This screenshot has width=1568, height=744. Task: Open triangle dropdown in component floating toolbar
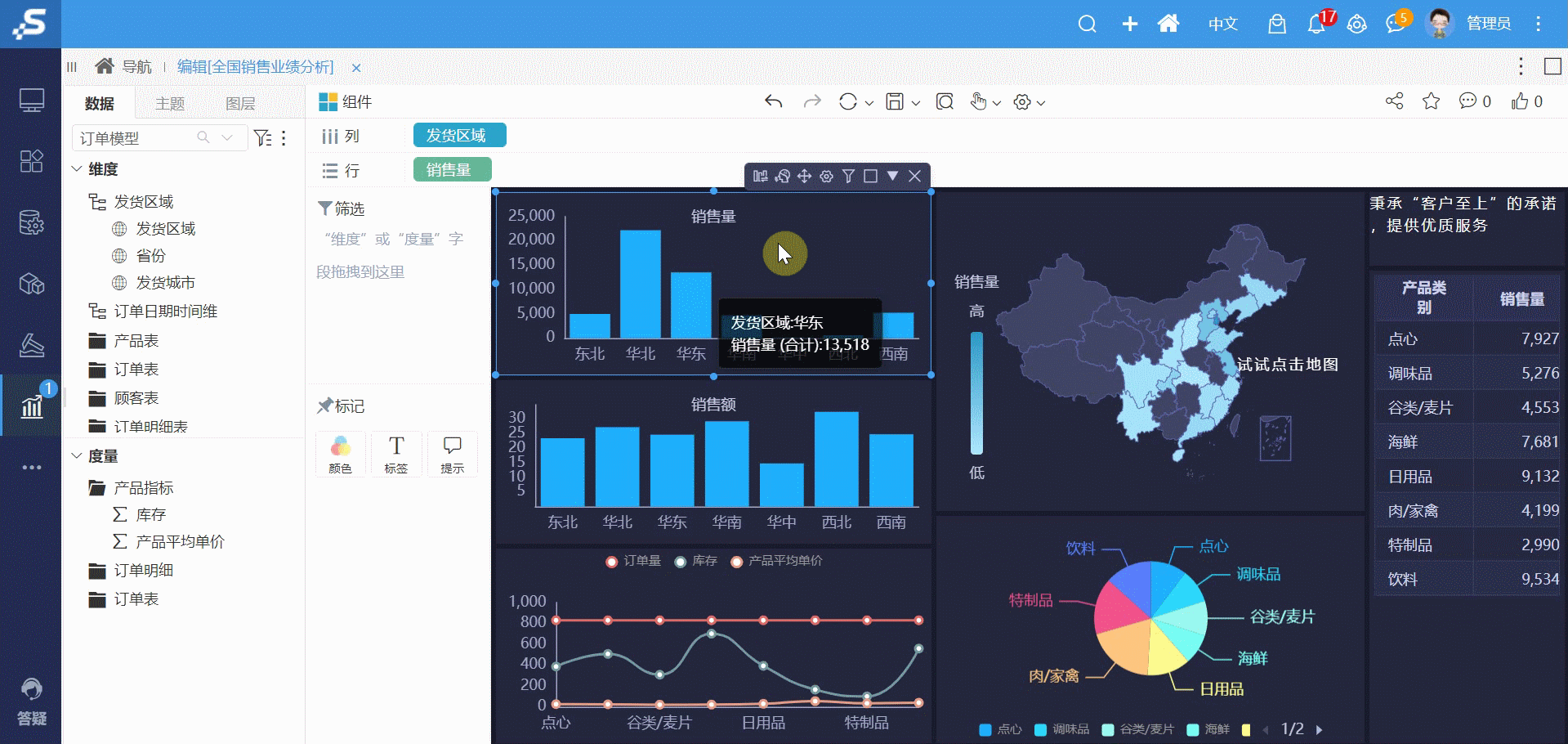892,176
